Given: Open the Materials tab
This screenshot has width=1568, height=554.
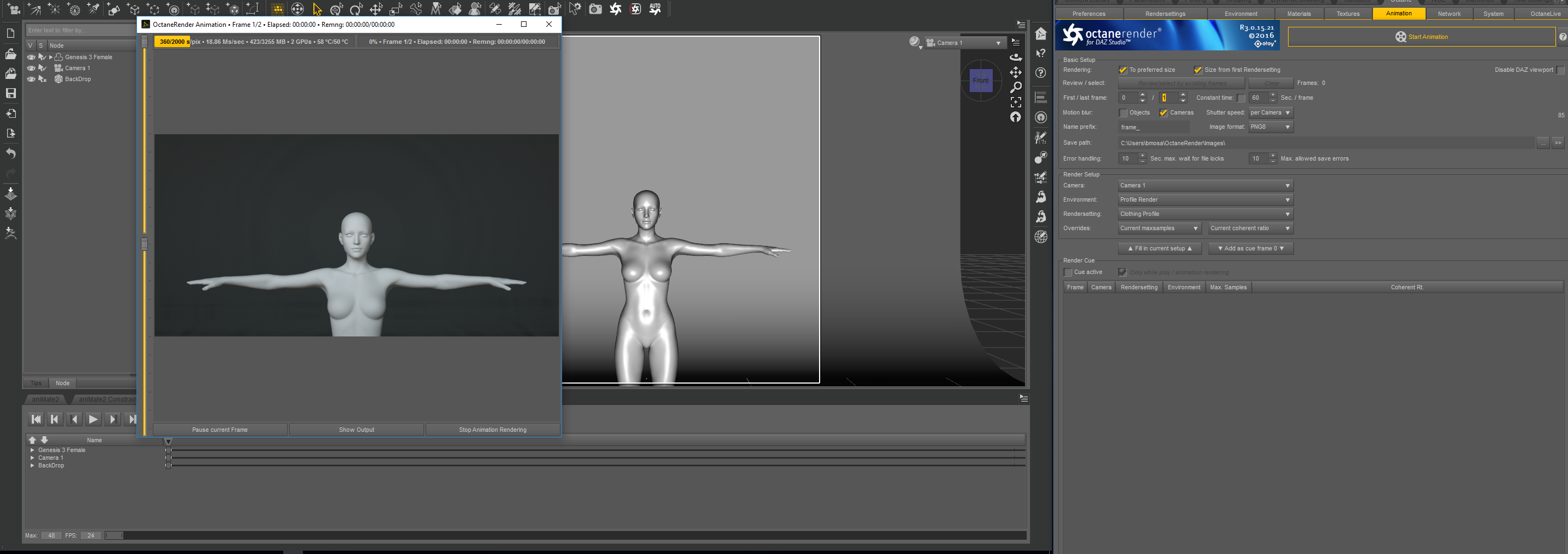Looking at the screenshot, I should (1298, 14).
